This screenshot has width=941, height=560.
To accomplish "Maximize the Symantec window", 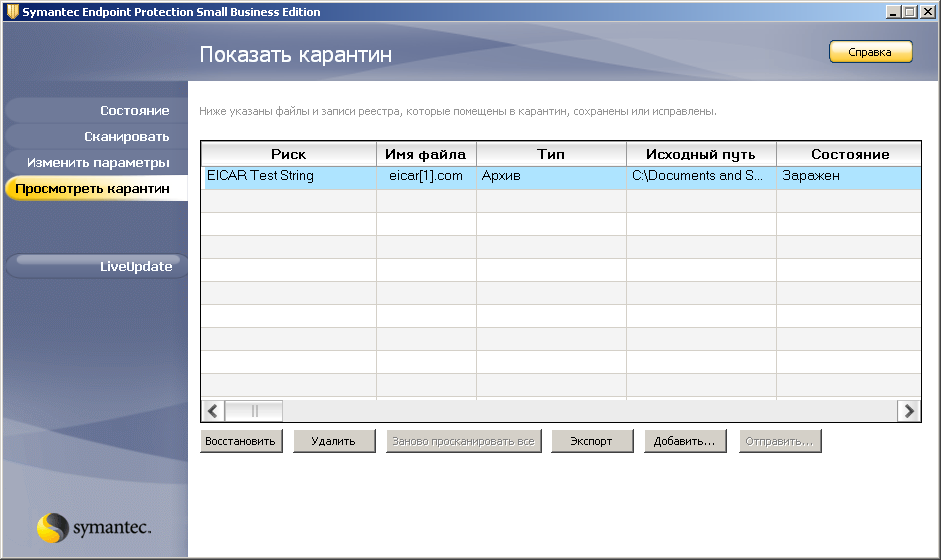I will (909, 11).
